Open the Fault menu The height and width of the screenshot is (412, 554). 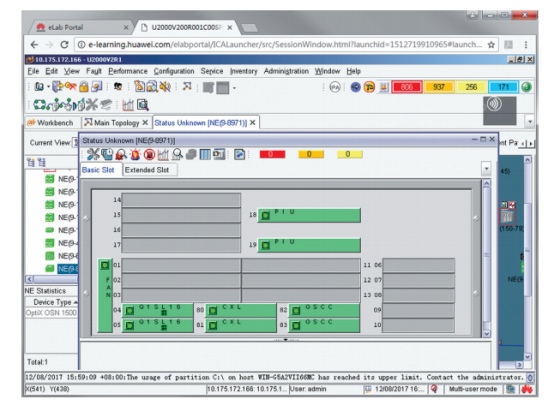(x=94, y=71)
